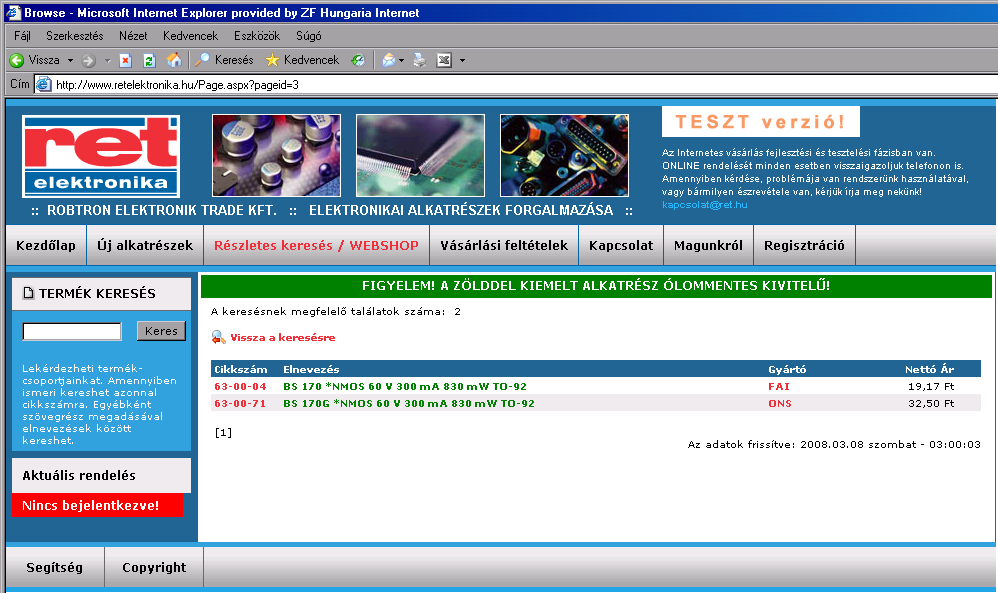Click page number [1] pagination
998x593 pixels.
click(223, 433)
